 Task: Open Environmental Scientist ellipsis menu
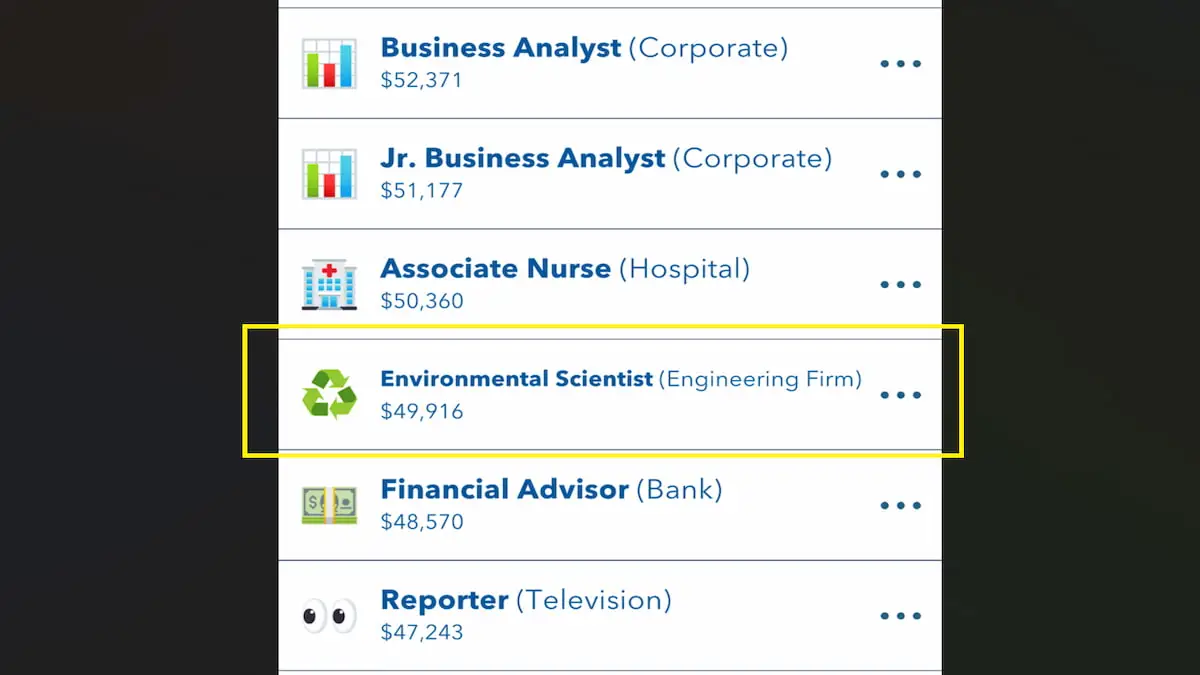[x=900, y=395]
